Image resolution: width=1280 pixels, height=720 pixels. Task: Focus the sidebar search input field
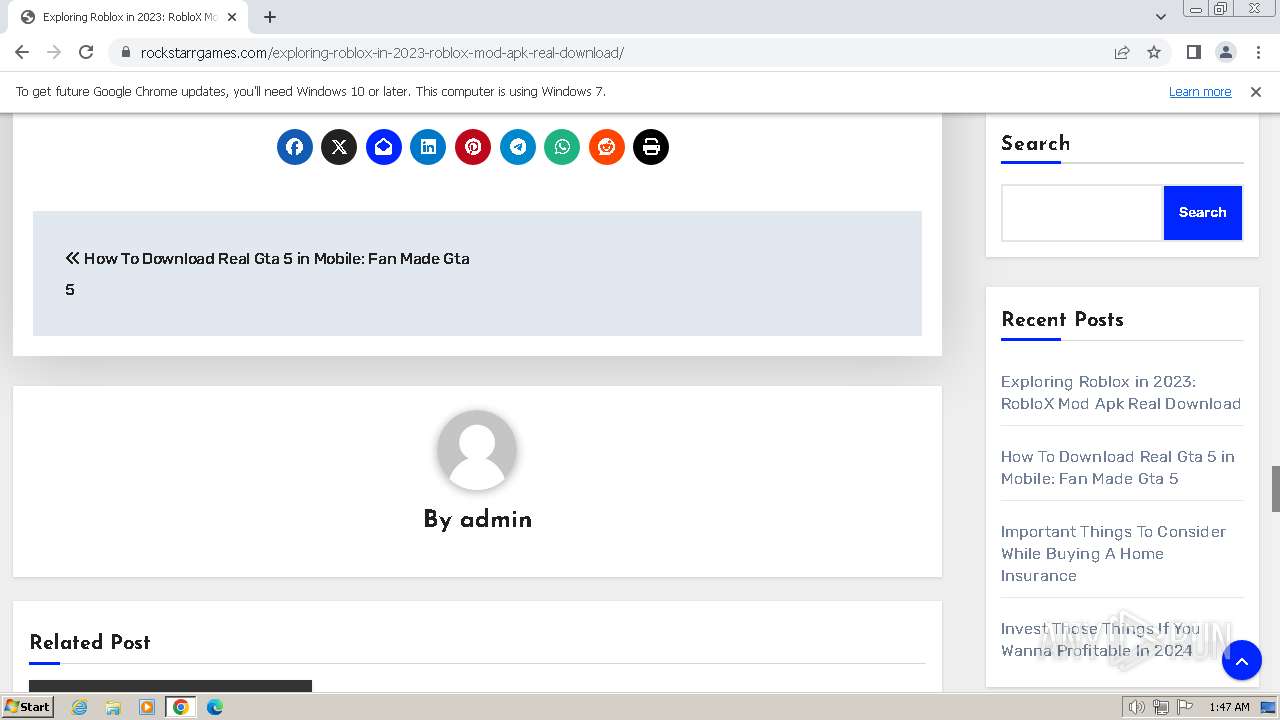click(x=1082, y=212)
